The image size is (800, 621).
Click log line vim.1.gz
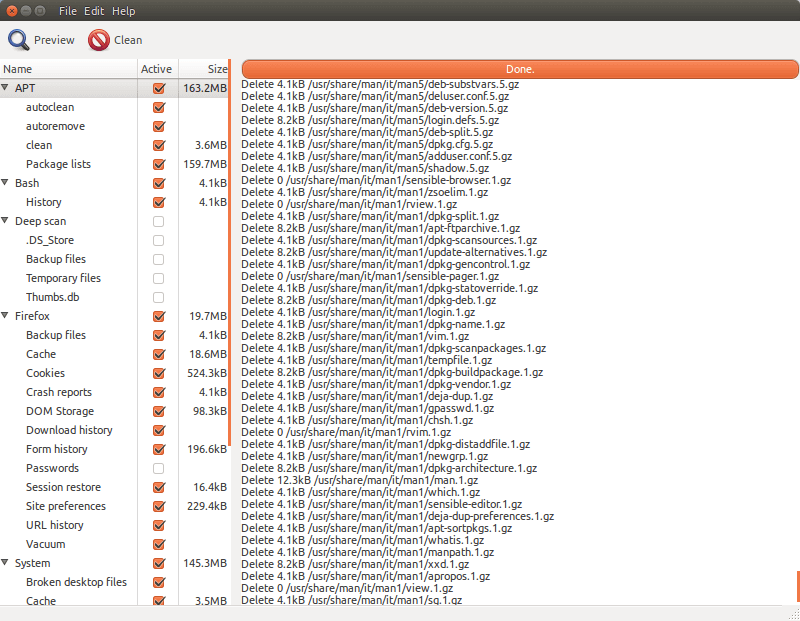[355, 336]
